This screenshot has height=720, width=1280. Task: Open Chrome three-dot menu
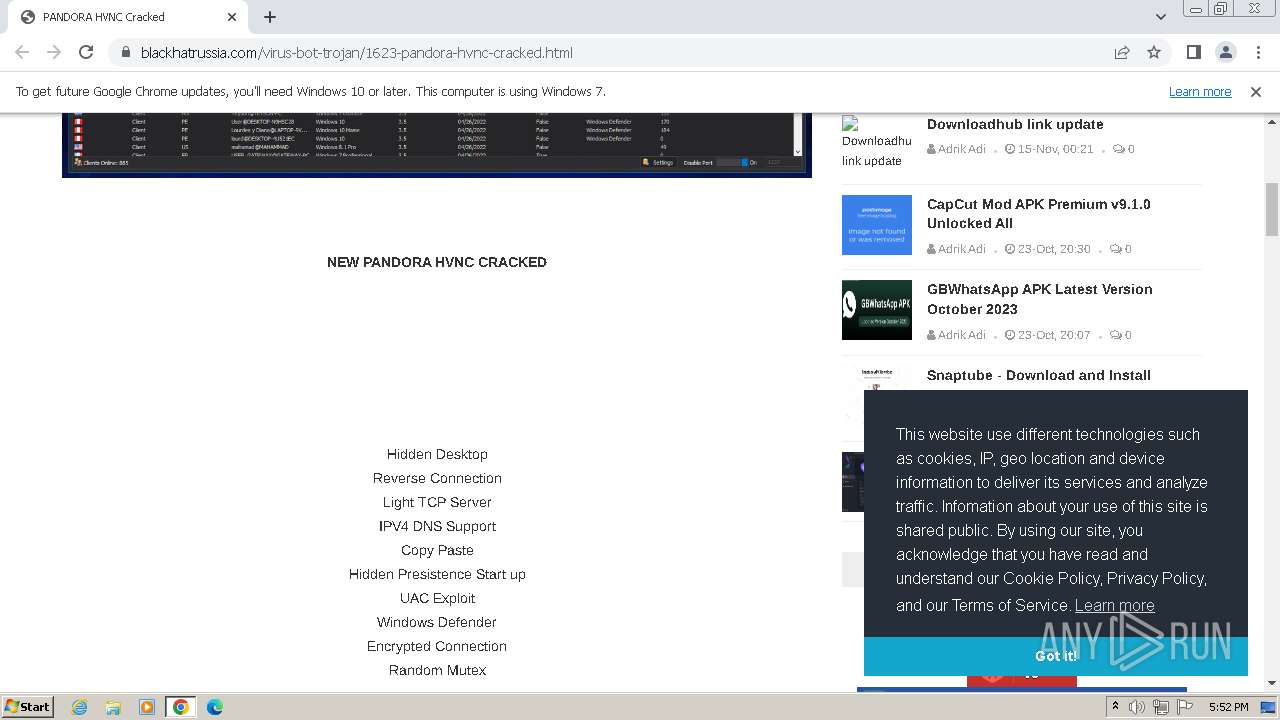[1257, 52]
